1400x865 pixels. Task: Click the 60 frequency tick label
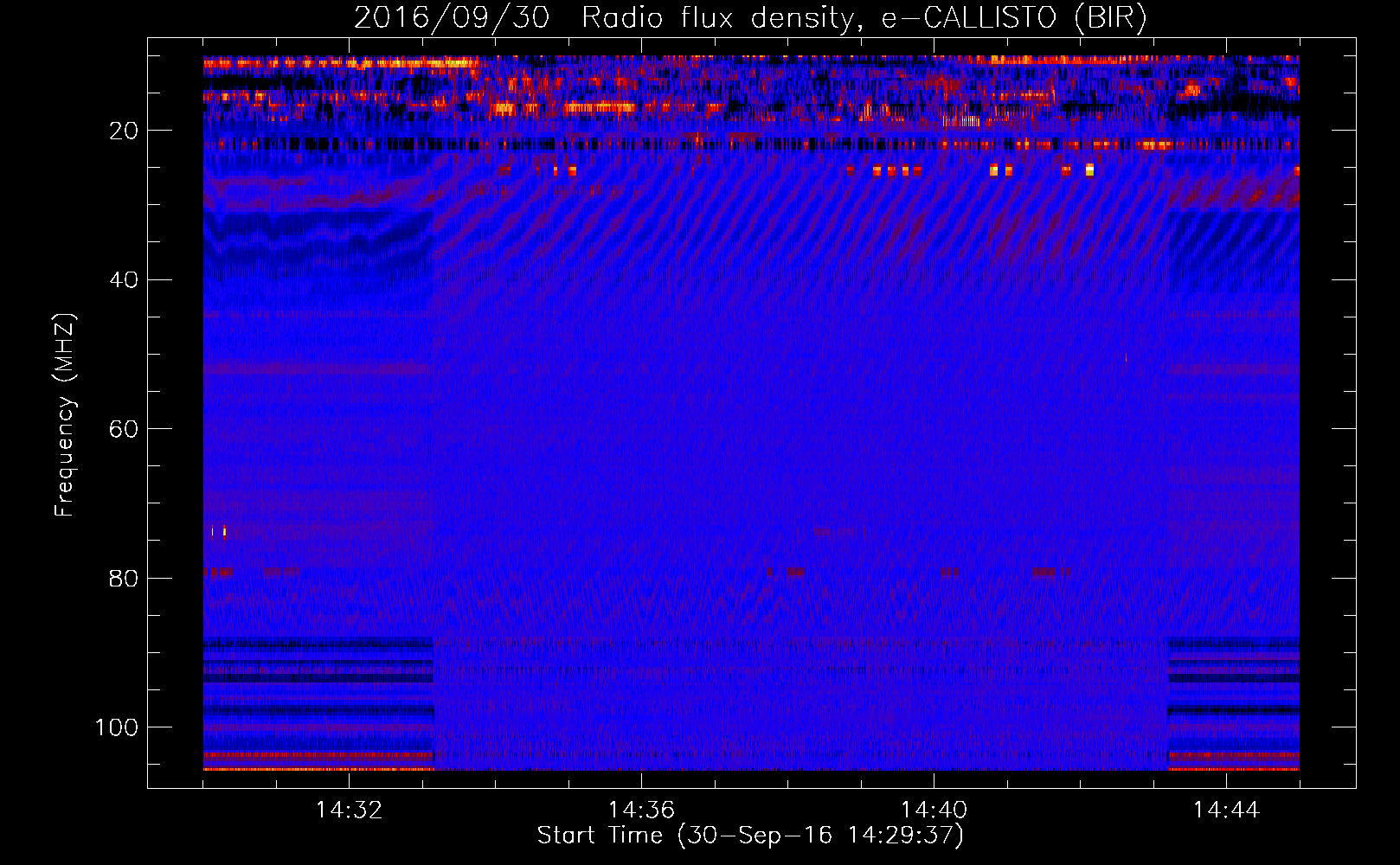(124, 429)
